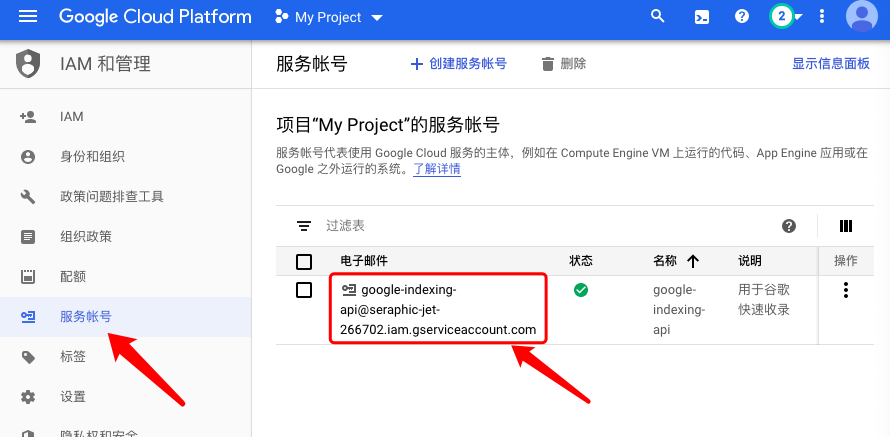The height and width of the screenshot is (437, 890).
Task: Open the three-dot settings menu in header
Action: tap(822, 16)
